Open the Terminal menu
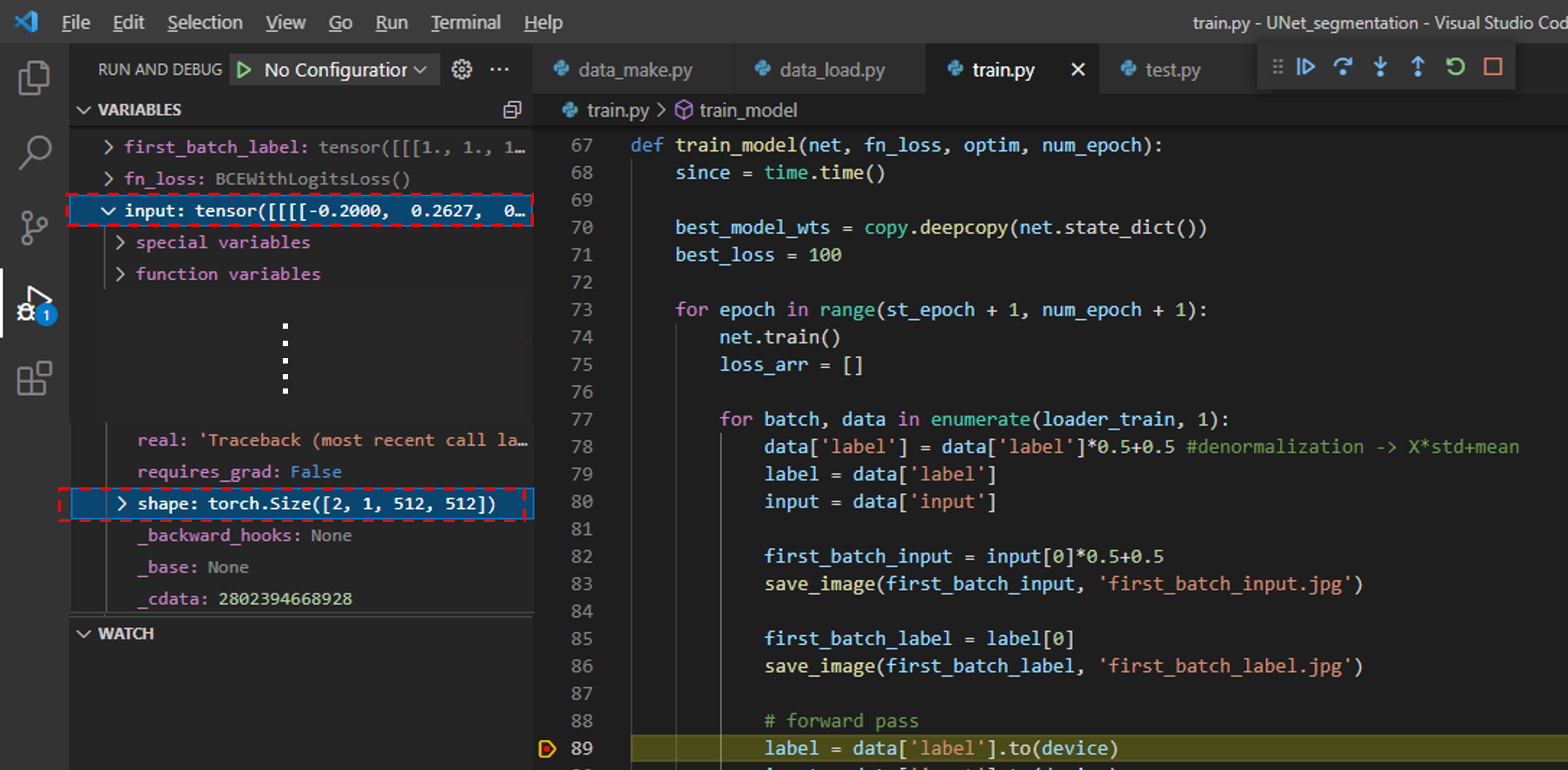This screenshot has height=770, width=1568. (465, 23)
